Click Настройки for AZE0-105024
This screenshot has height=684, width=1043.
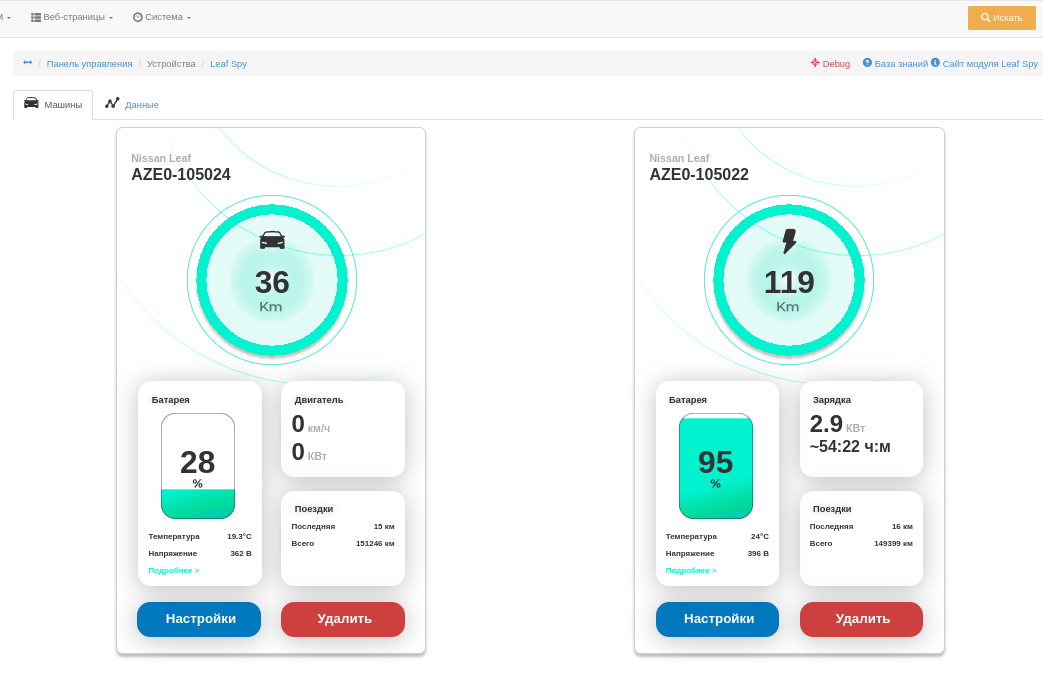tap(199, 619)
